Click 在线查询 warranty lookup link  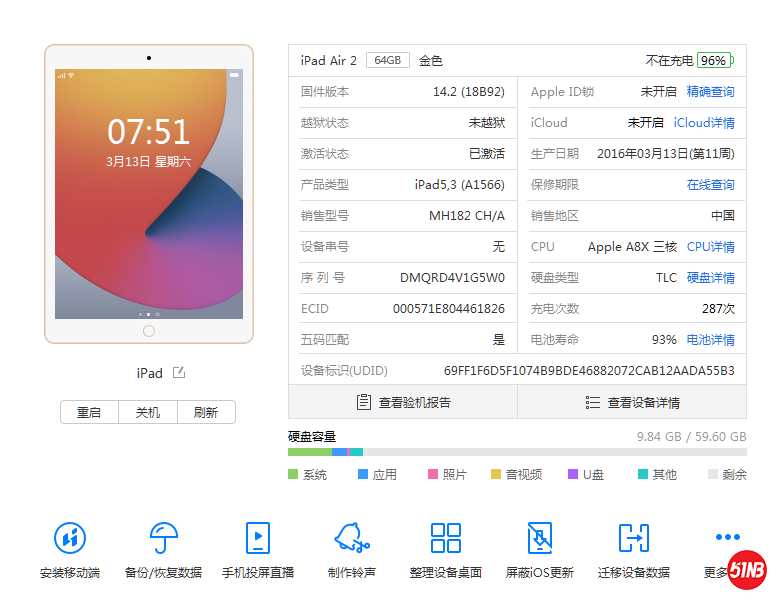coord(710,185)
